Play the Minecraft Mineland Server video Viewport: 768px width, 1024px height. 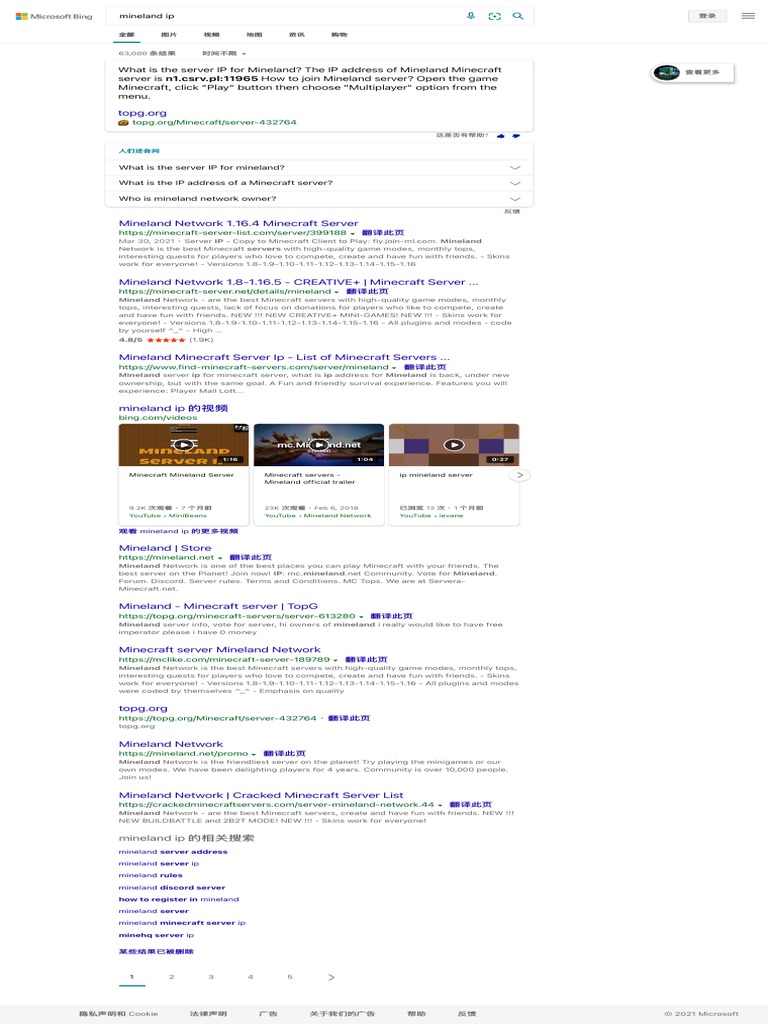click(x=184, y=445)
